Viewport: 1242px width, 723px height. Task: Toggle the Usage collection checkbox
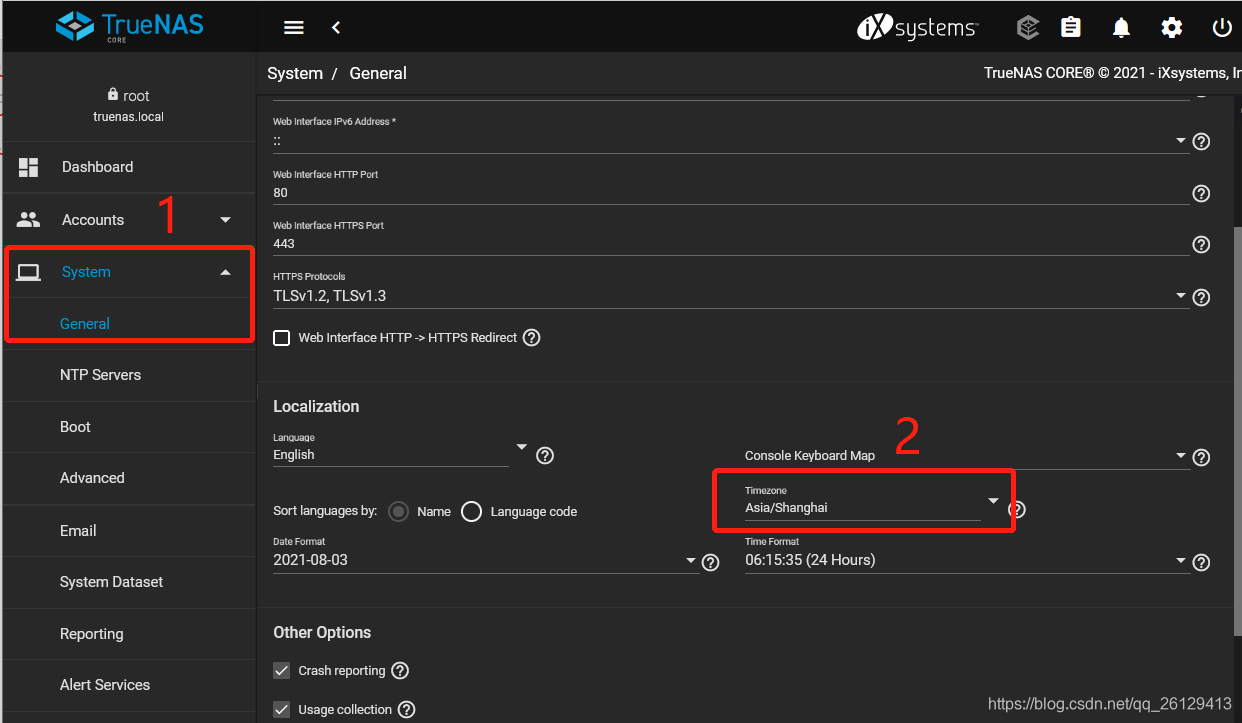point(282,710)
